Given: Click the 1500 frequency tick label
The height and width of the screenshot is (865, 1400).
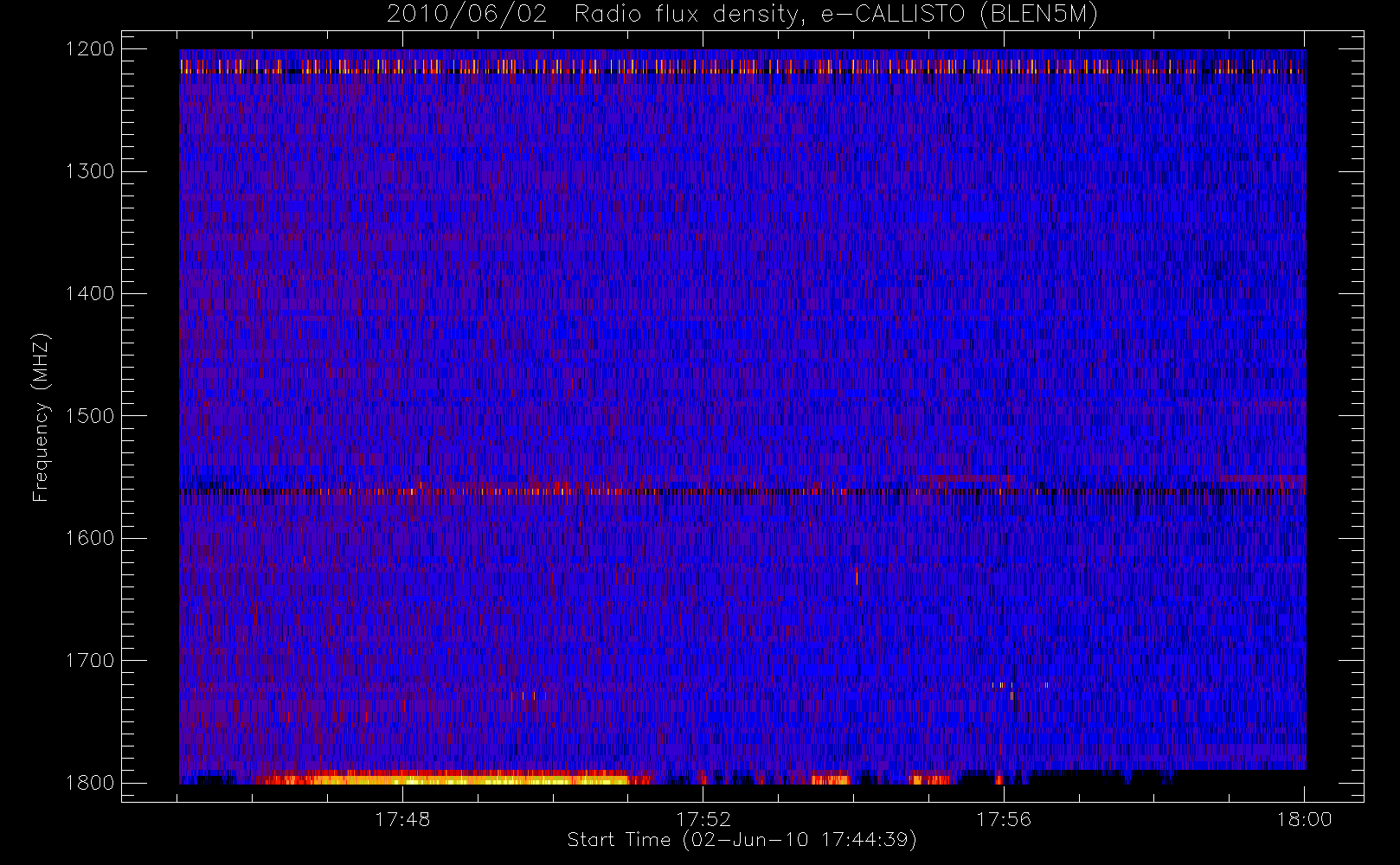Looking at the screenshot, I should point(90,416).
